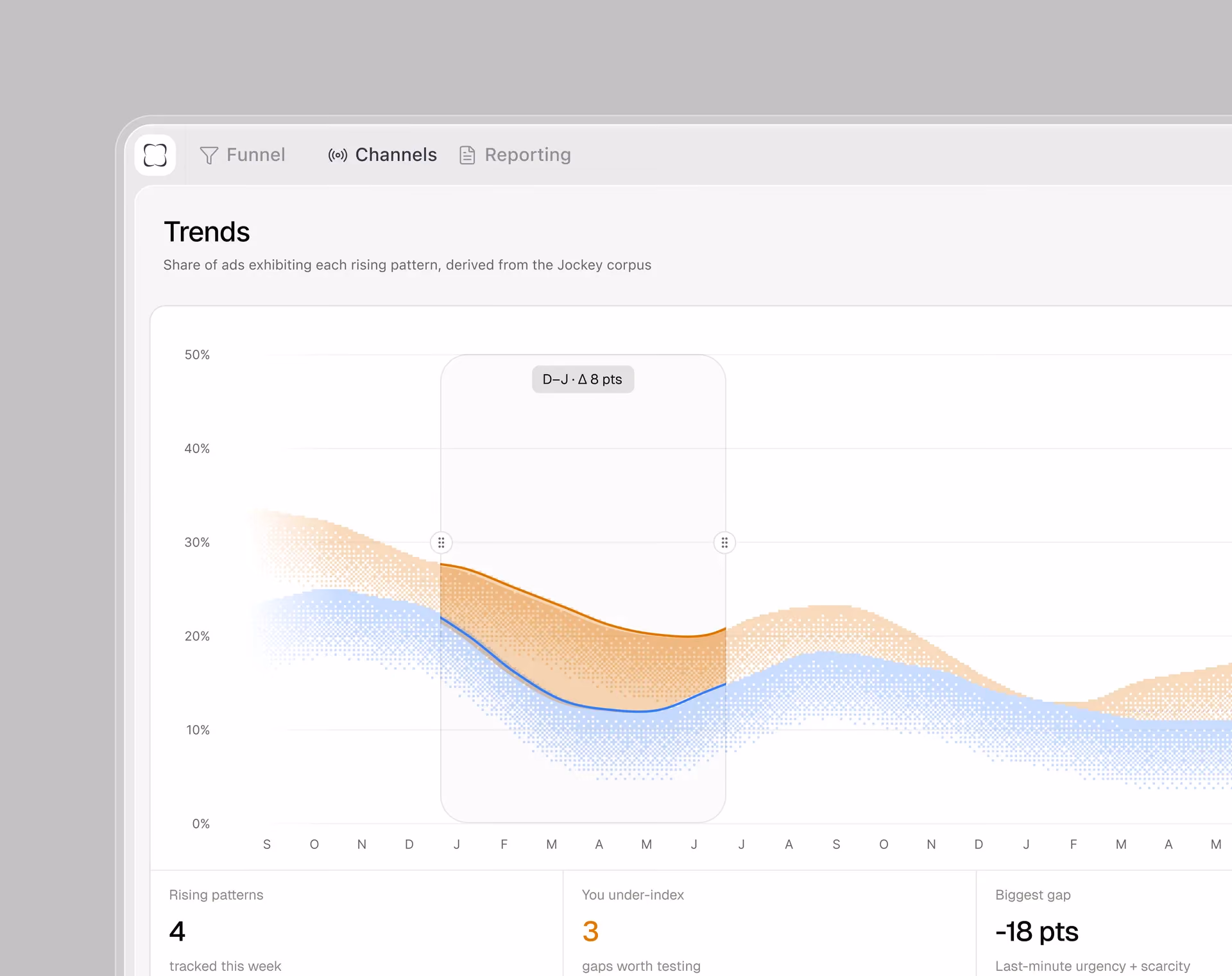Click the "gaps worth testing" caption
Screen dimensions: 1232x976
[x=641, y=966]
